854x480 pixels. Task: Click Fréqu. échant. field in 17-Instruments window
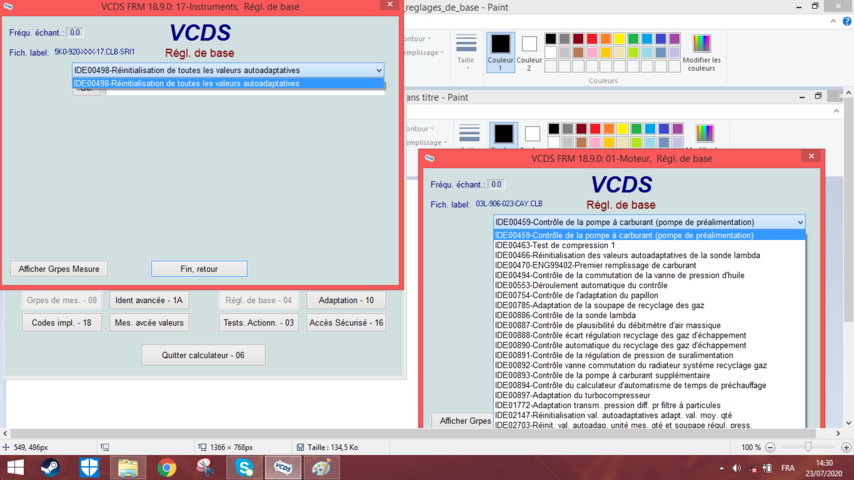point(75,33)
